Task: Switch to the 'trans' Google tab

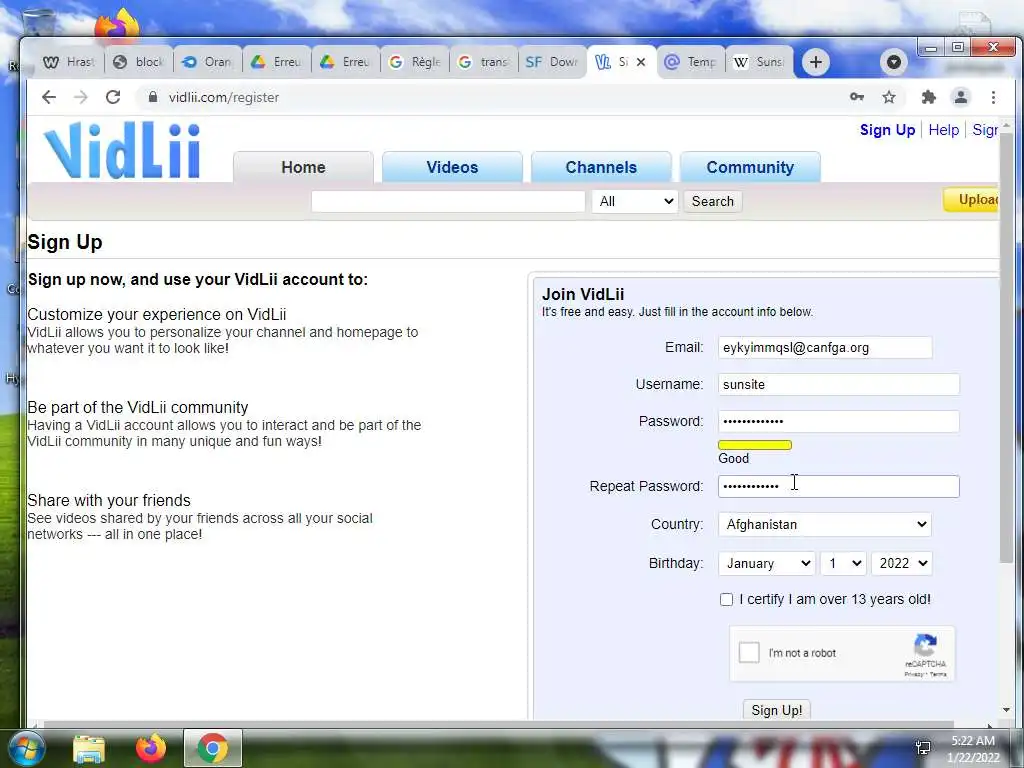Action: 485,62
